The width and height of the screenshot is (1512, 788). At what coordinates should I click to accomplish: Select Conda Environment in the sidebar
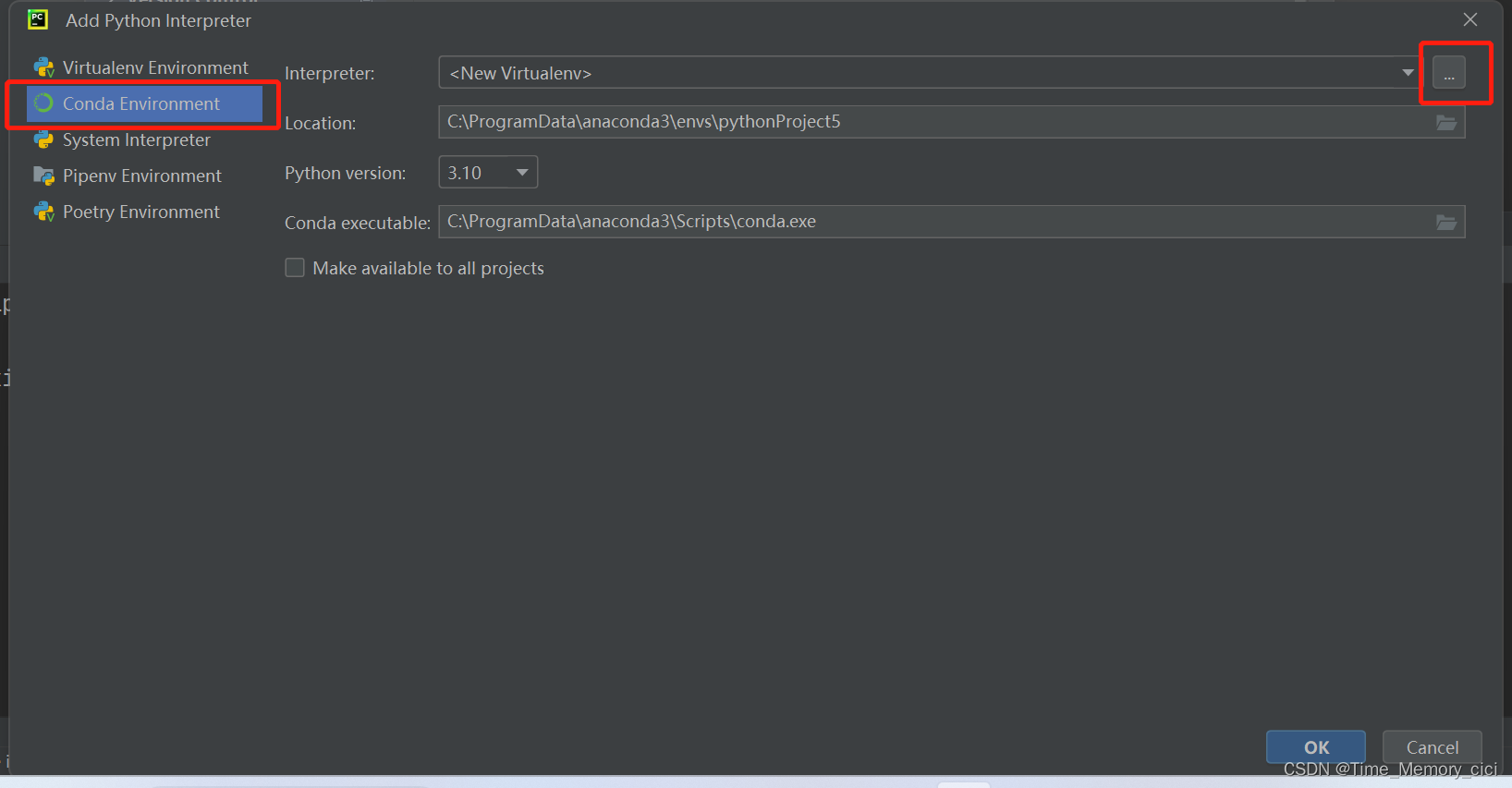tap(145, 103)
